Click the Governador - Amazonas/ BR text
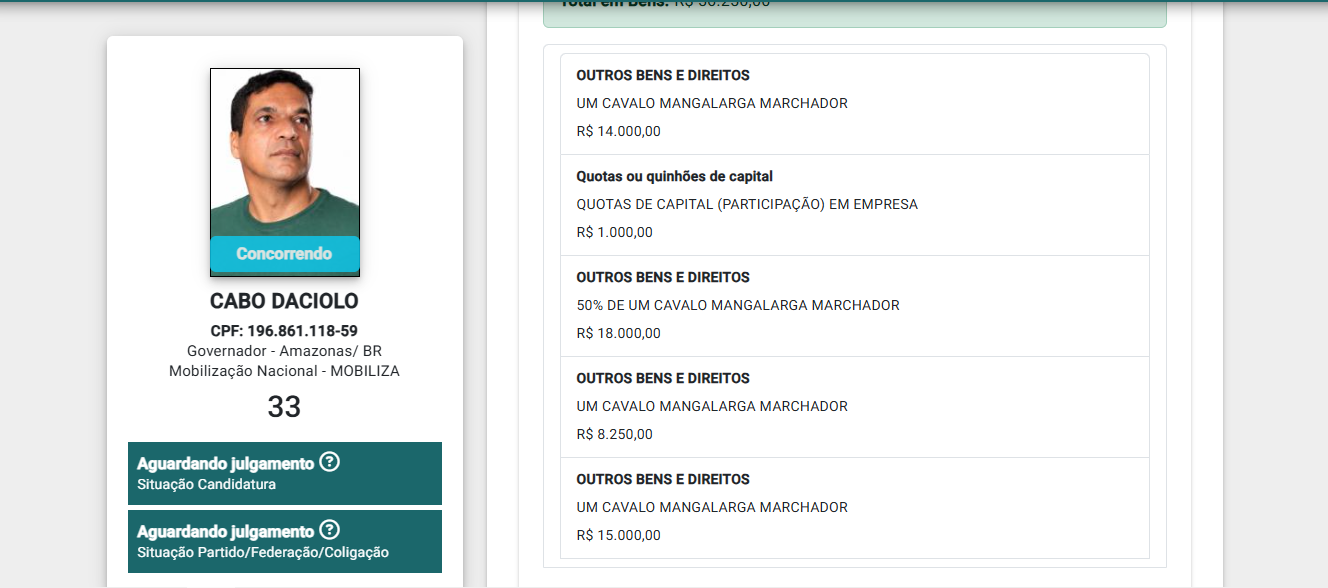This screenshot has width=1328, height=588. (x=284, y=351)
